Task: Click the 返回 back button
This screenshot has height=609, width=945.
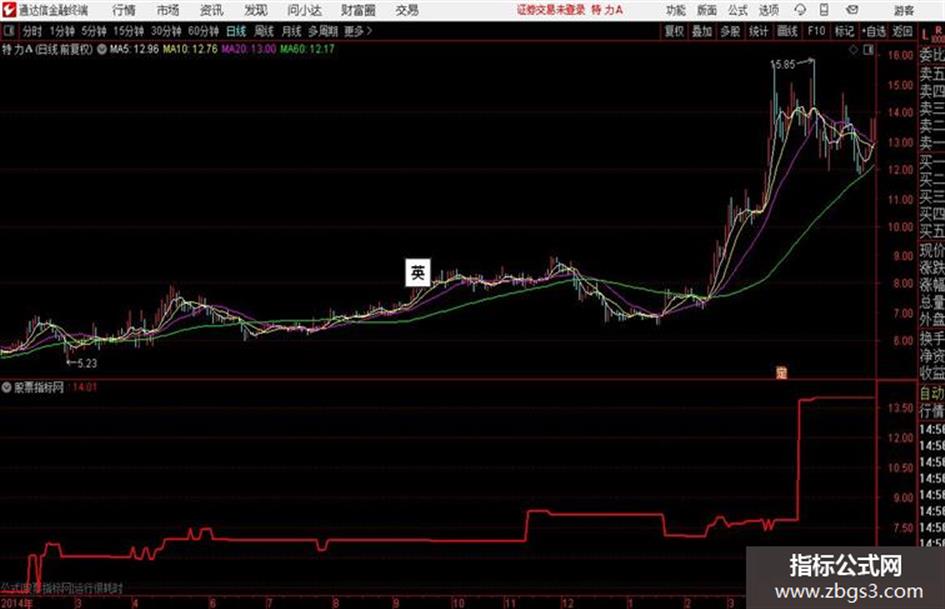Action: pyautogui.click(x=902, y=31)
